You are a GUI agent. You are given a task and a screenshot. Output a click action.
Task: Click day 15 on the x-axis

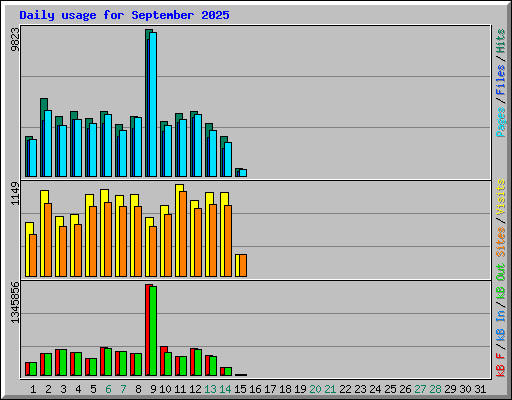[x=240, y=389]
